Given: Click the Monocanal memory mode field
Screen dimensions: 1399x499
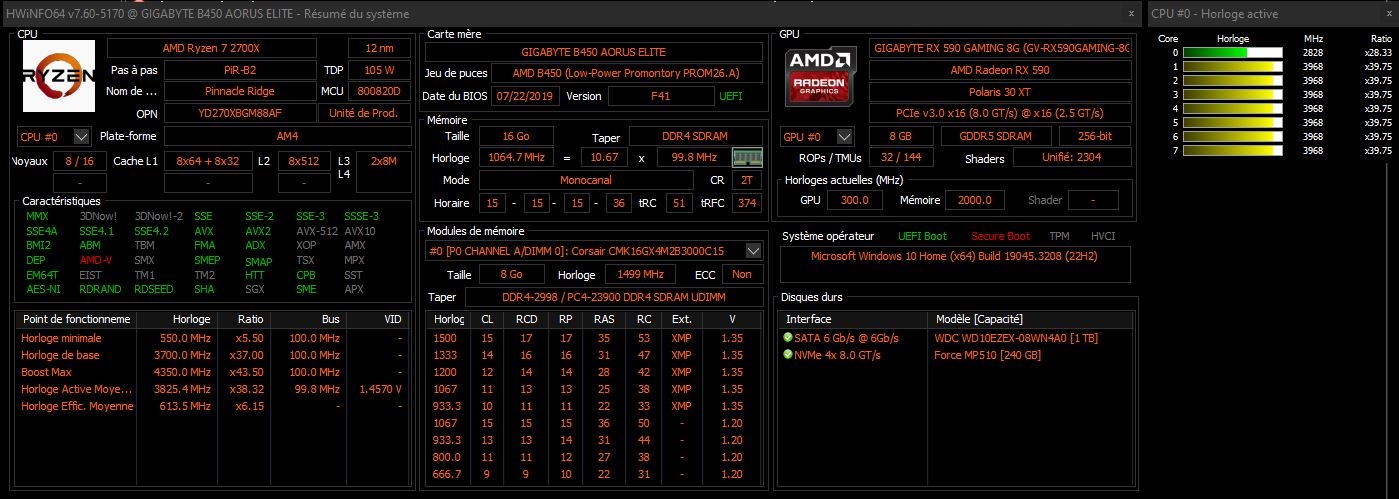Looking at the screenshot, I should [586, 180].
